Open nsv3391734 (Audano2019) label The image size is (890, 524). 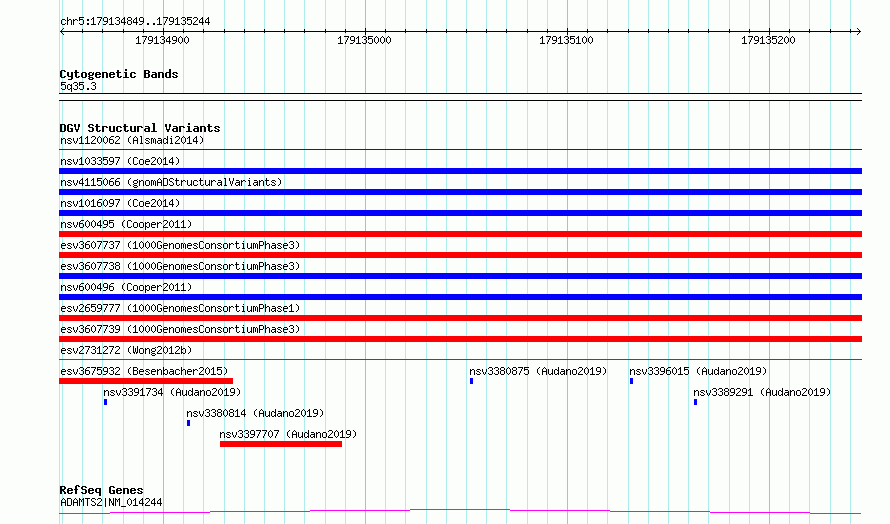point(172,392)
